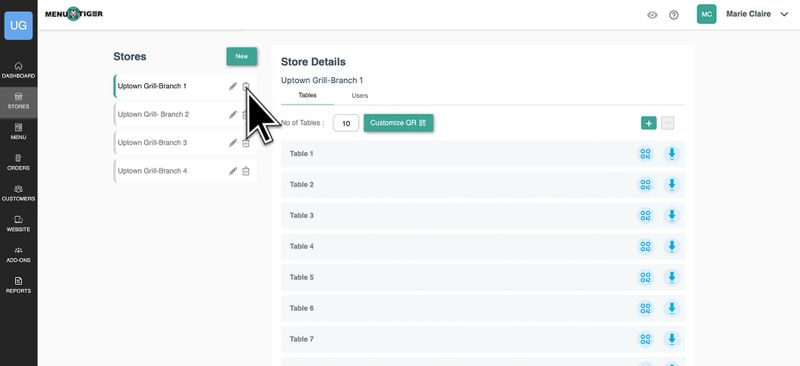Expand the Marie Claire account dropdown

pyautogui.click(x=784, y=15)
